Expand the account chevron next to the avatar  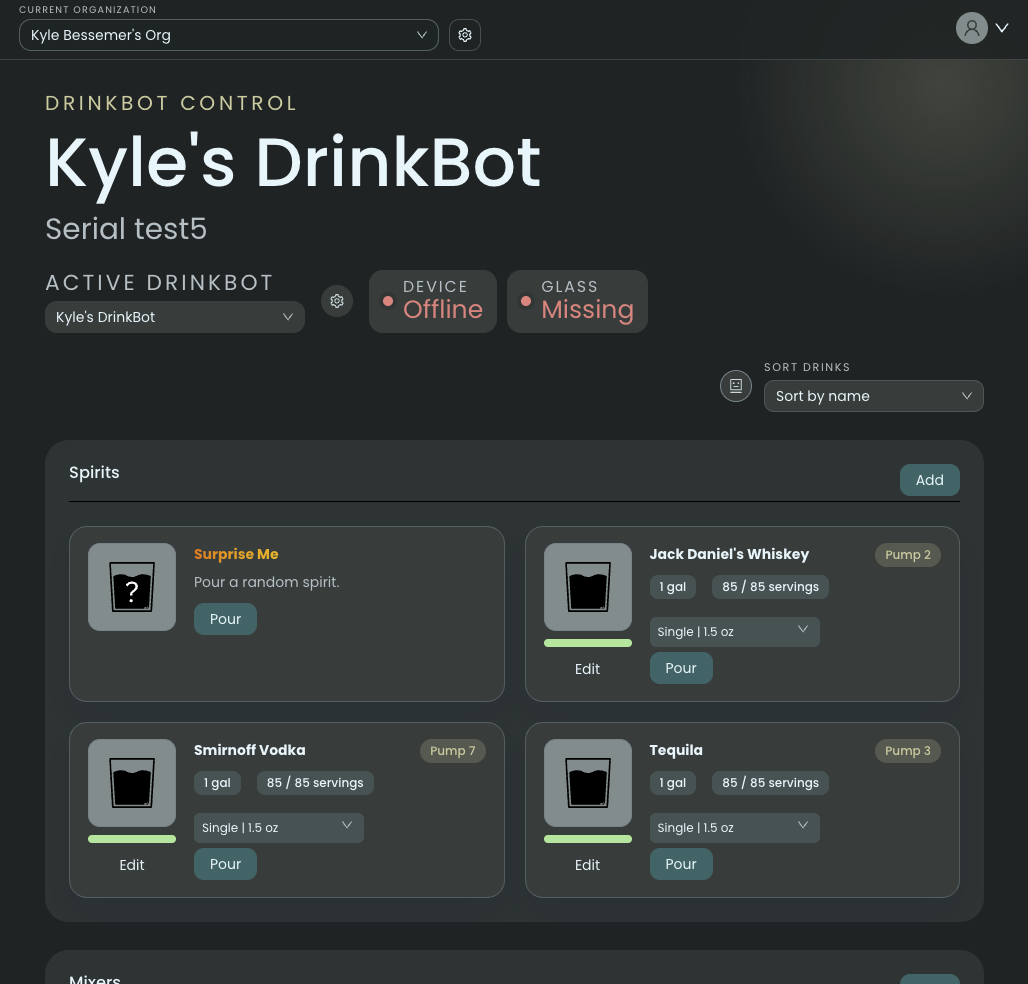[1001, 28]
